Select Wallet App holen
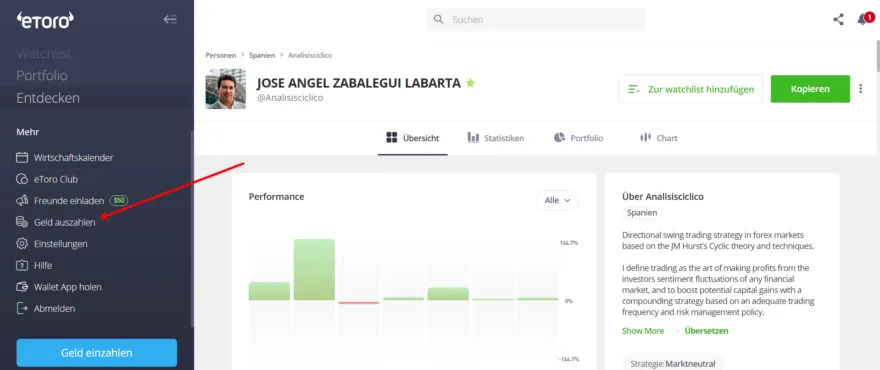 pos(68,287)
